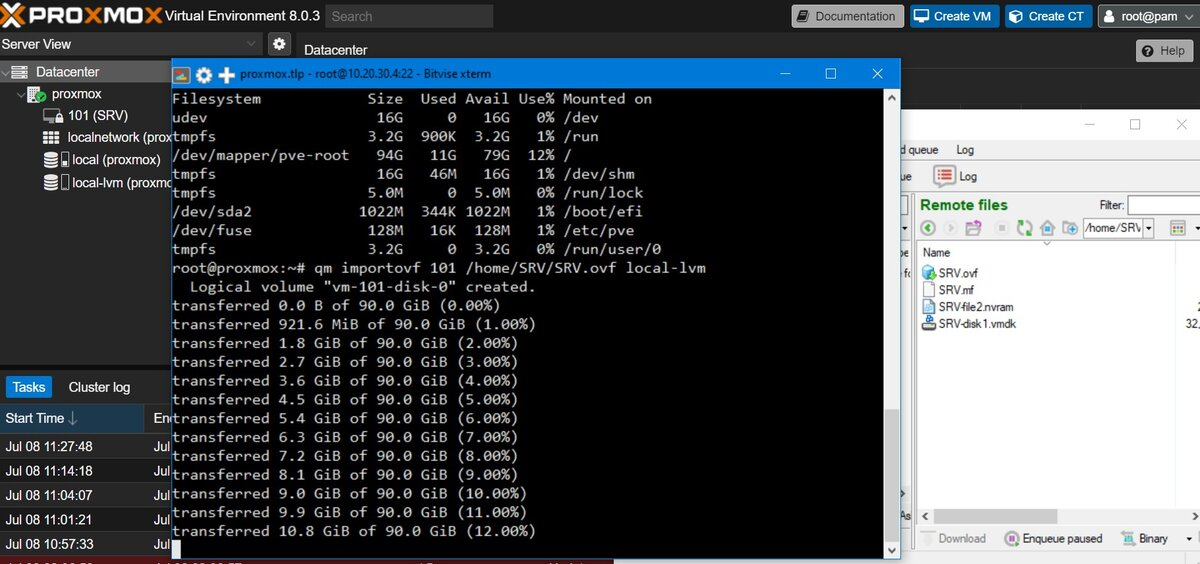Open the xterm window settings gear icon
This screenshot has width=1200, height=564.
[x=204, y=74]
